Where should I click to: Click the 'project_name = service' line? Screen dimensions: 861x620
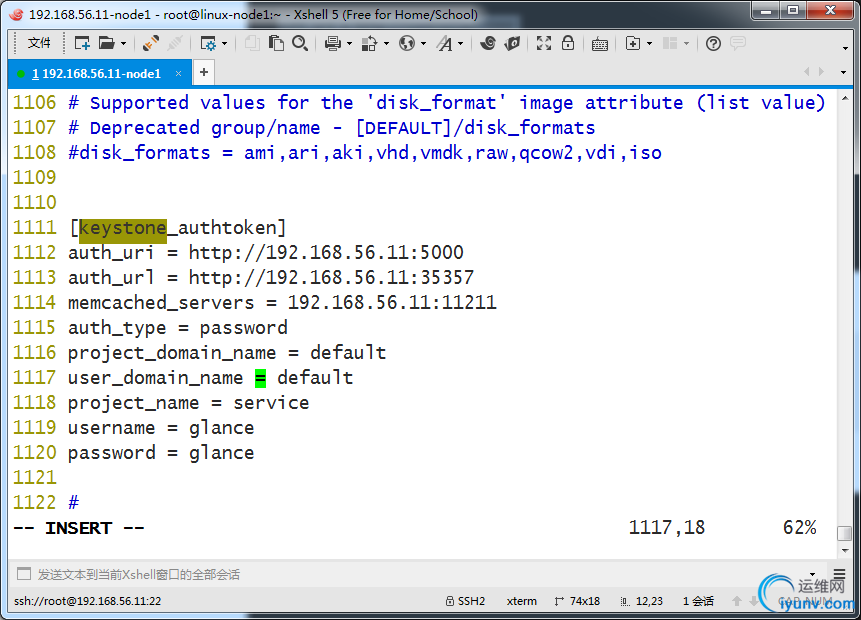click(x=188, y=403)
